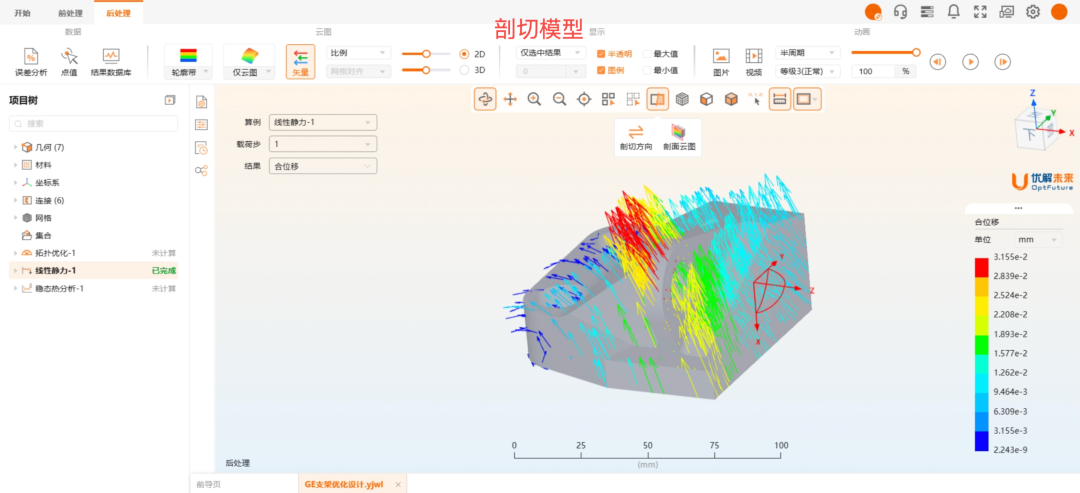This screenshot has width=1080, height=493.
Task: Open the 结果 合位移 dropdown
Action: click(322, 166)
